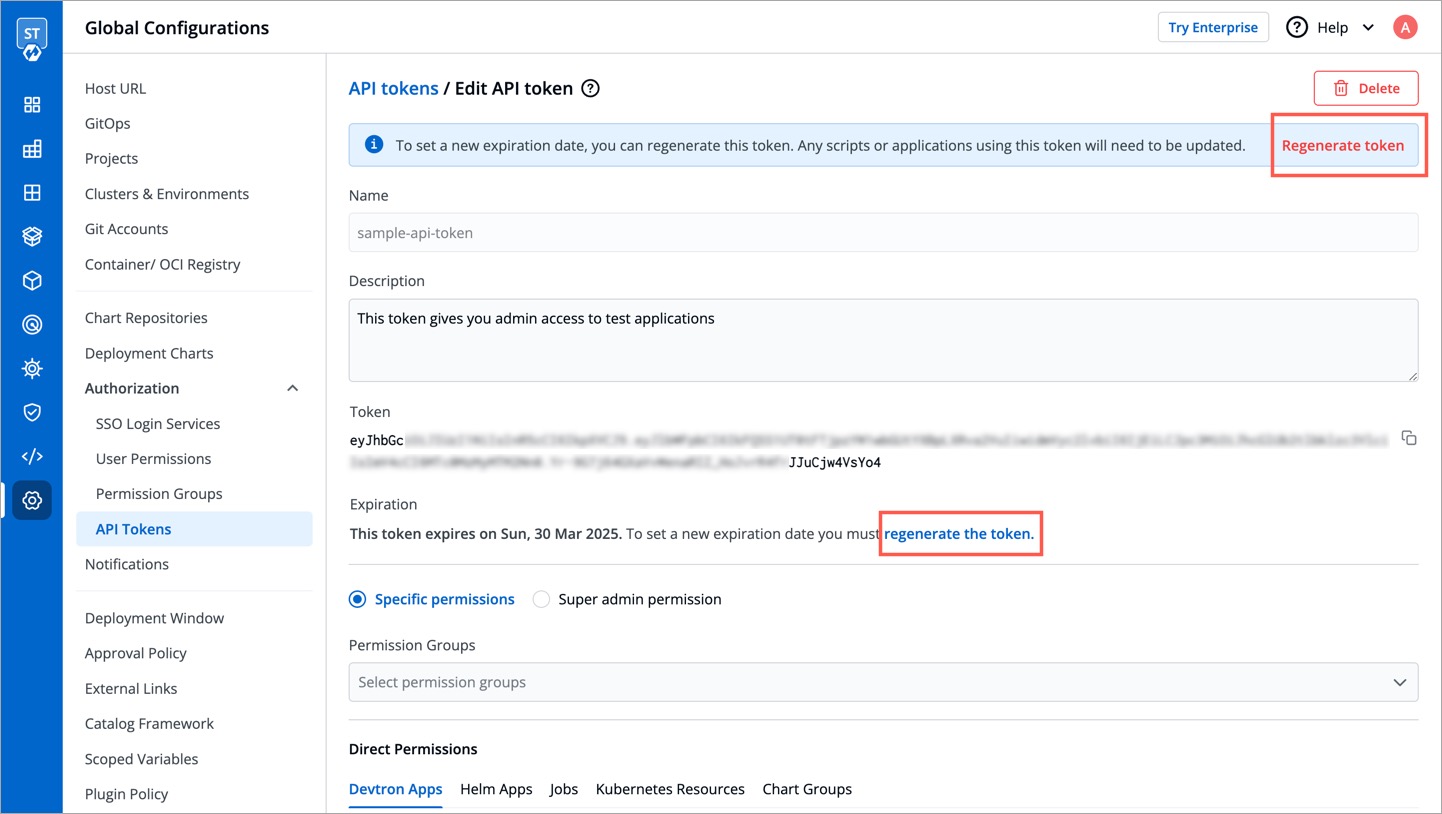Copy the API token to clipboard
The height and width of the screenshot is (814, 1442).
pos(1408,438)
